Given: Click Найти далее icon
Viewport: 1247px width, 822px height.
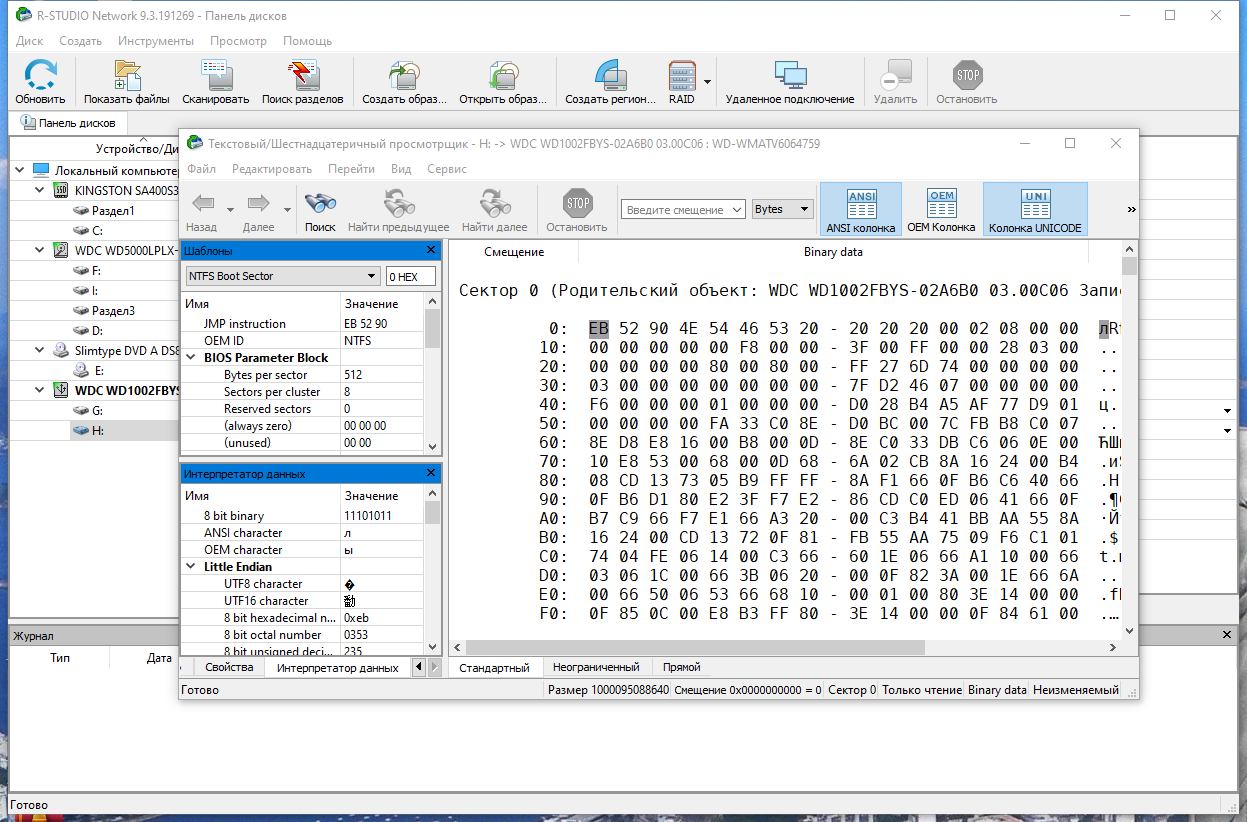Looking at the screenshot, I should 494,204.
